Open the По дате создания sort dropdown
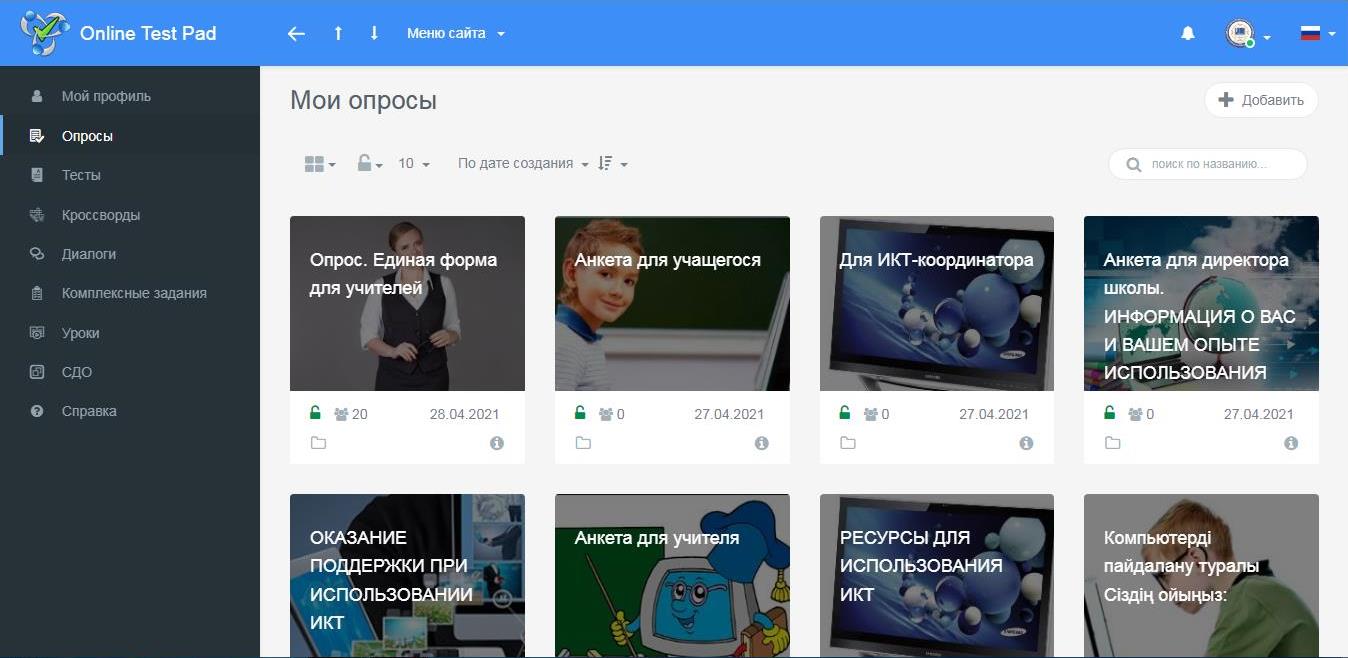 click(523, 164)
